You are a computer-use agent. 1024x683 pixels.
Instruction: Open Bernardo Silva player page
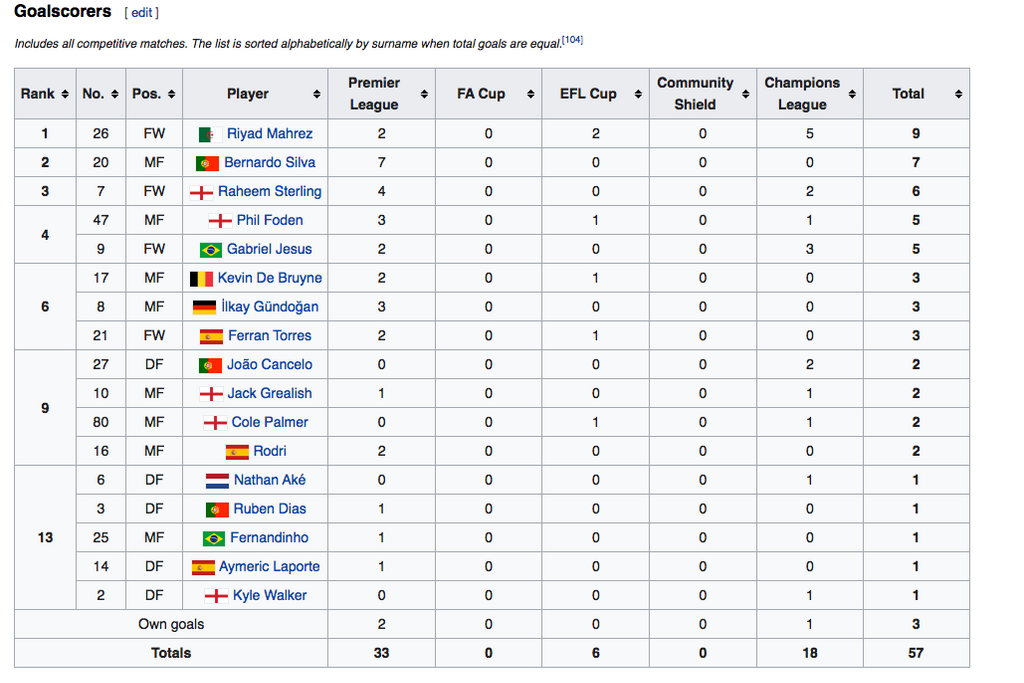point(270,163)
